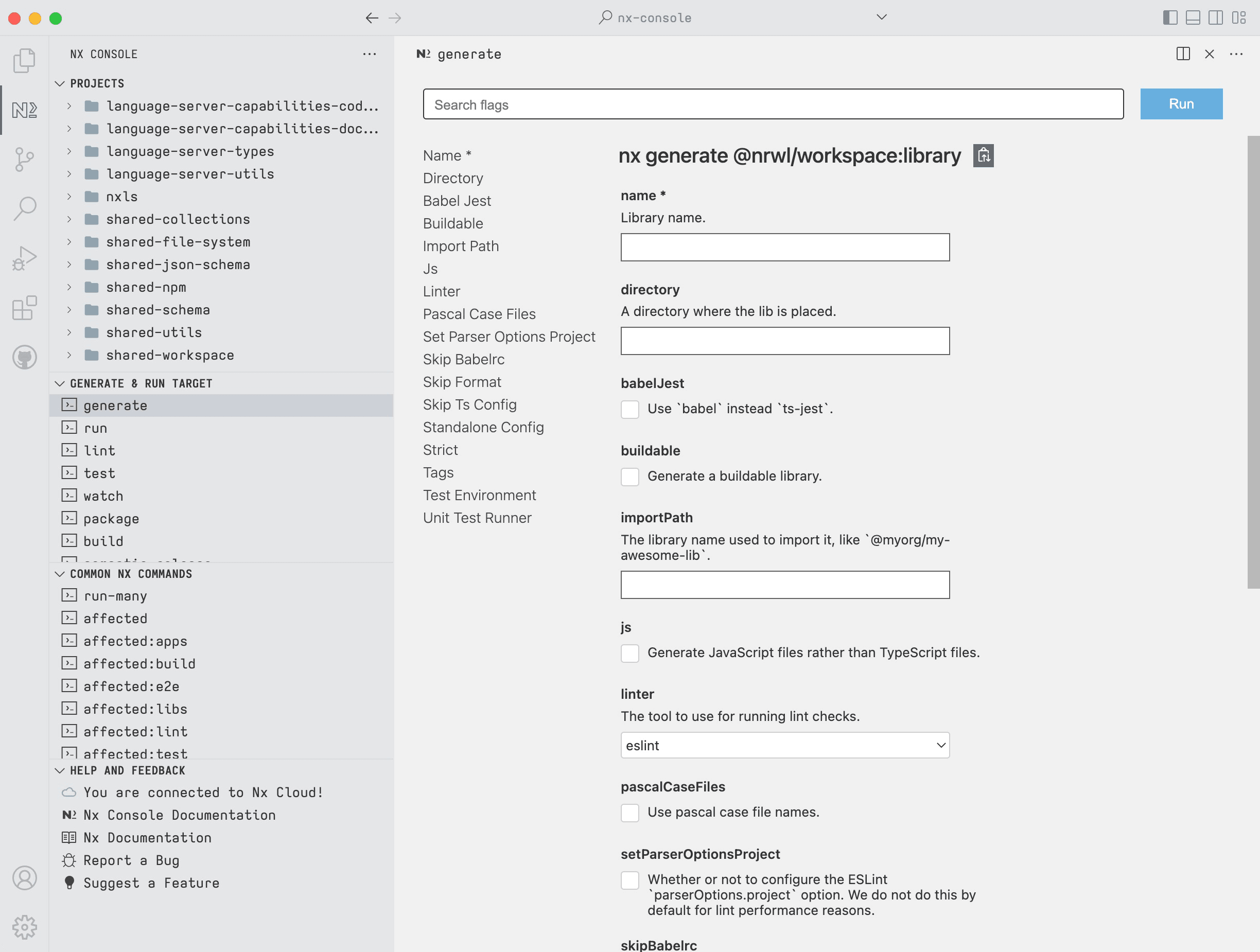Enable the babelJest checkbox
The image size is (1260, 952).
pos(630,410)
